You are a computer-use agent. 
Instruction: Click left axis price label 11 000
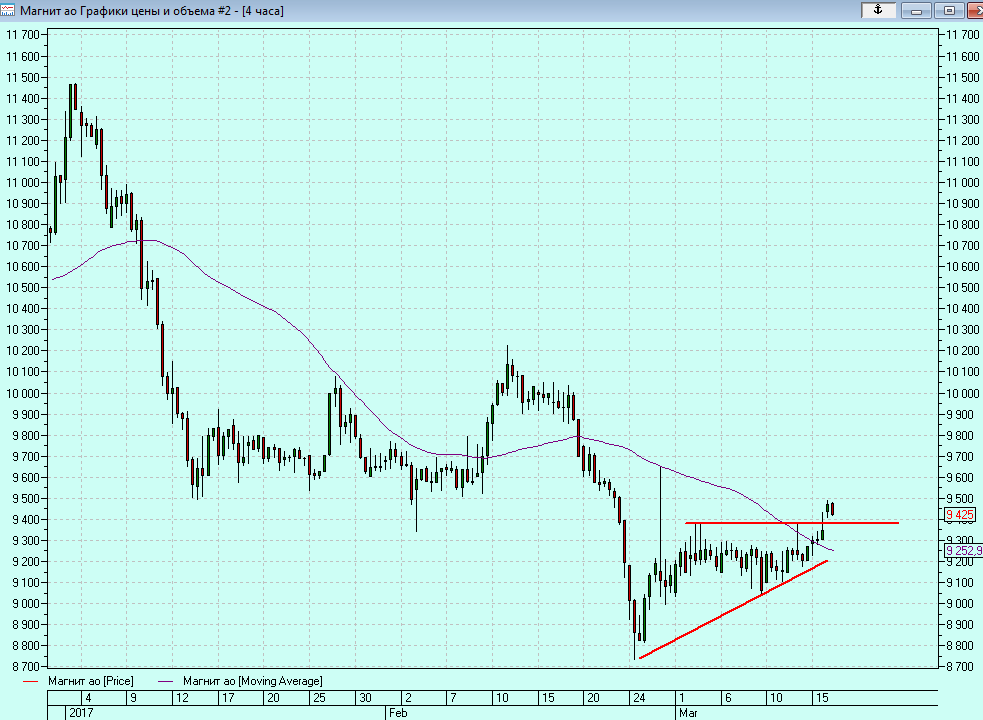(x=23, y=183)
